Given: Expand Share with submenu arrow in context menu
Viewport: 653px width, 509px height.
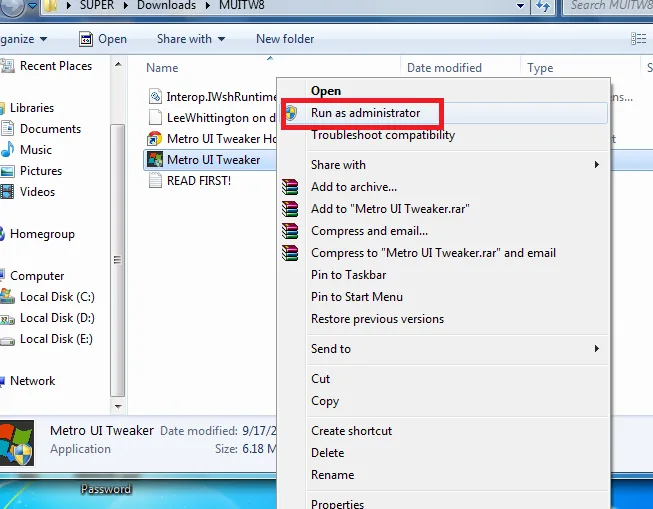Looking at the screenshot, I should point(597,165).
